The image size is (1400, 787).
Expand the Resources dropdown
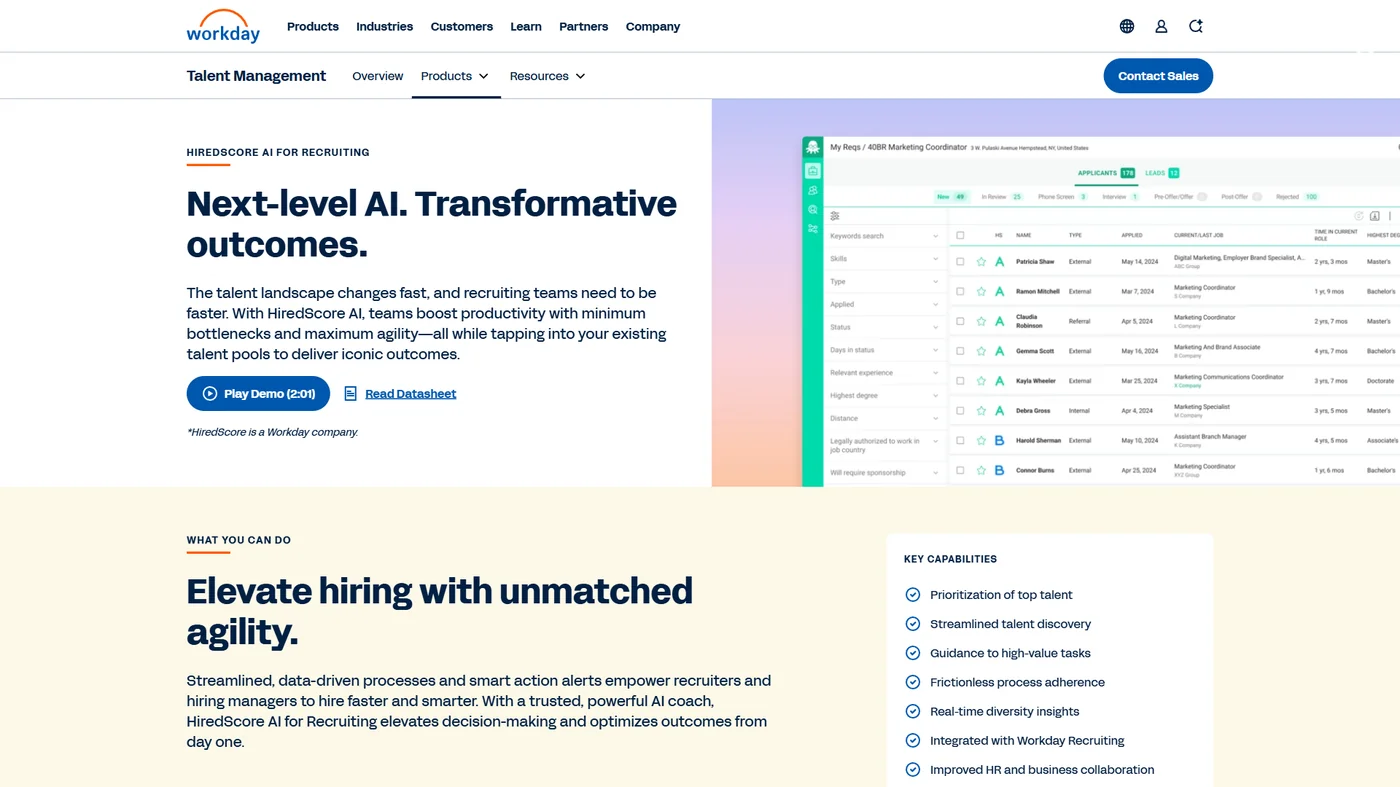(547, 76)
